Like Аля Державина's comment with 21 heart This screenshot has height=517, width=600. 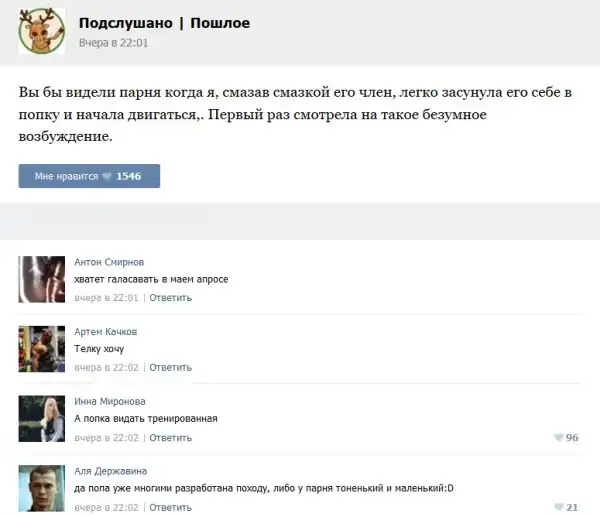(x=558, y=508)
